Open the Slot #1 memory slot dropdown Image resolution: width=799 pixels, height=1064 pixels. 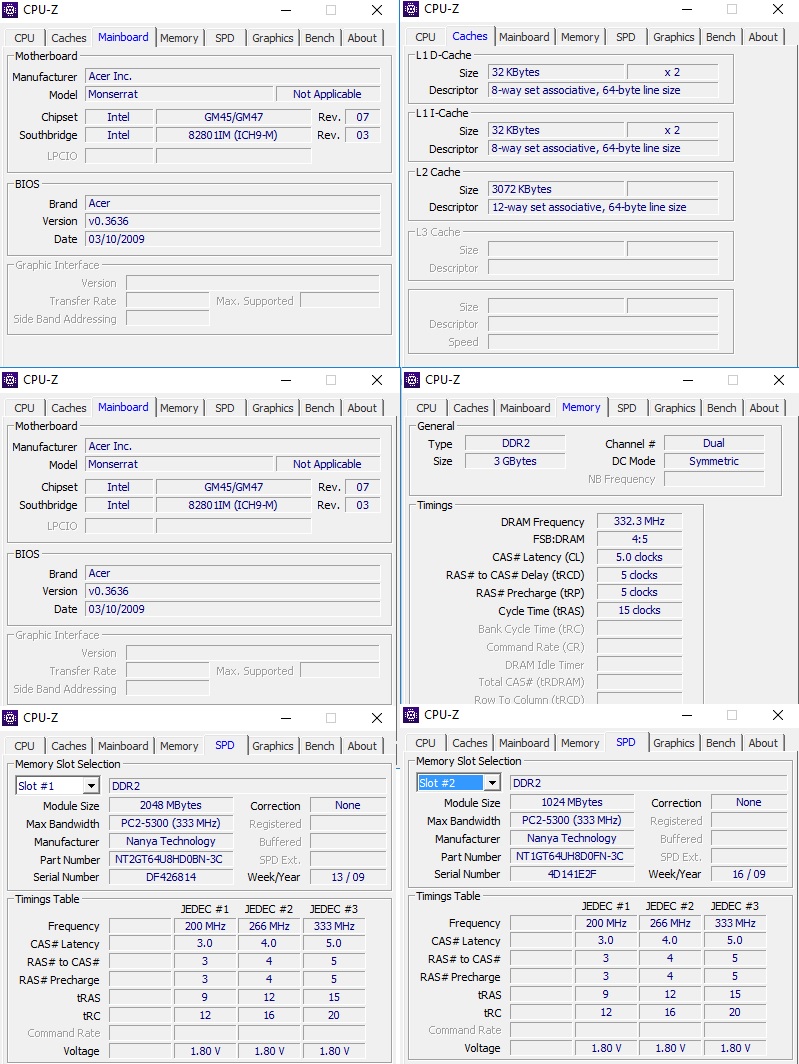click(91, 786)
